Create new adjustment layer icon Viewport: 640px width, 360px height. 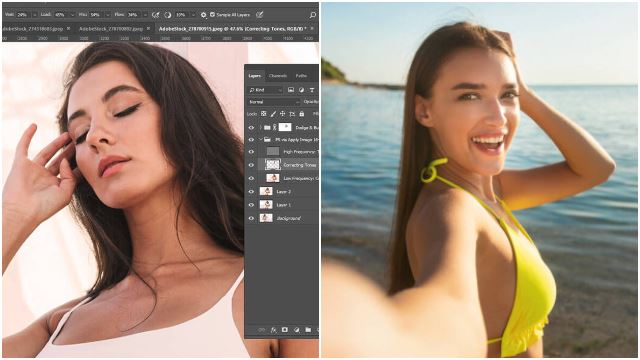297,330
